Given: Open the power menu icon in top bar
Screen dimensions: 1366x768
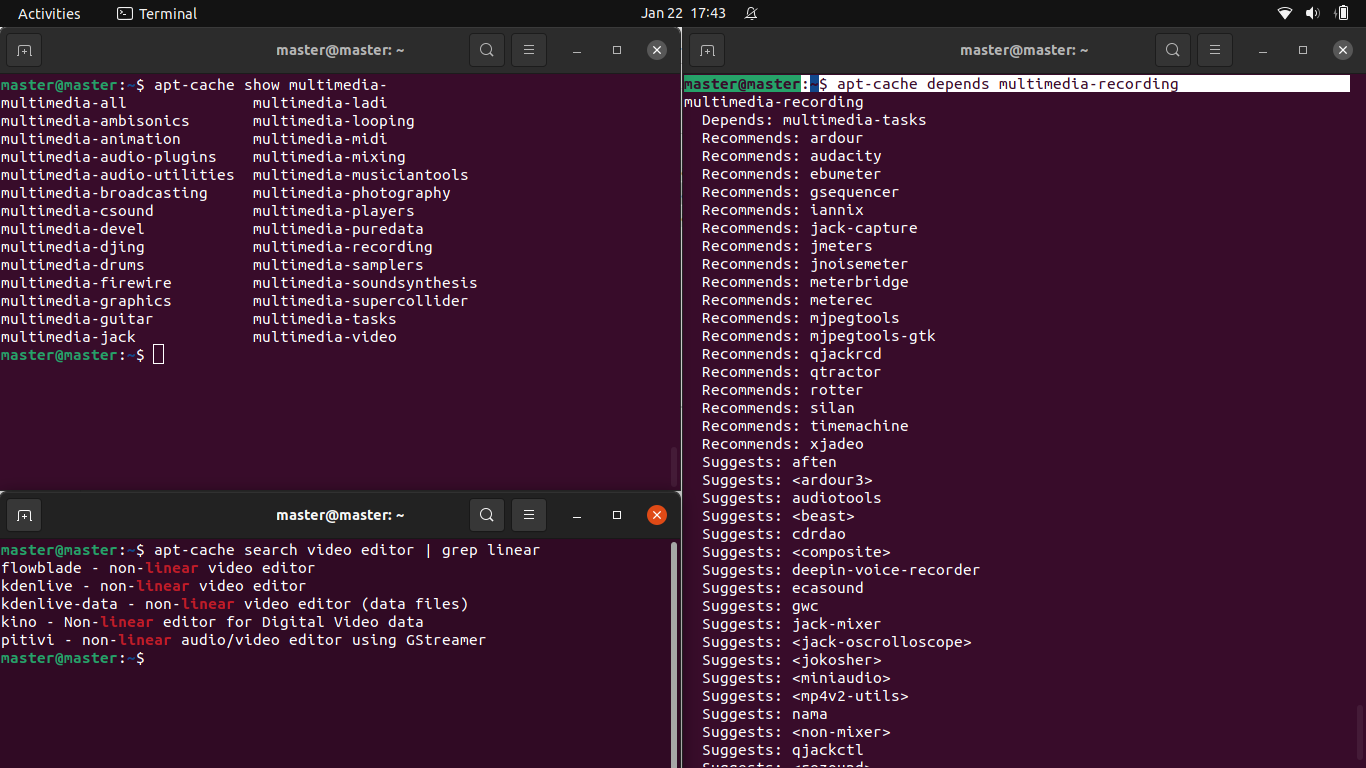Looking at the screenshot, I should point(1342,13).
